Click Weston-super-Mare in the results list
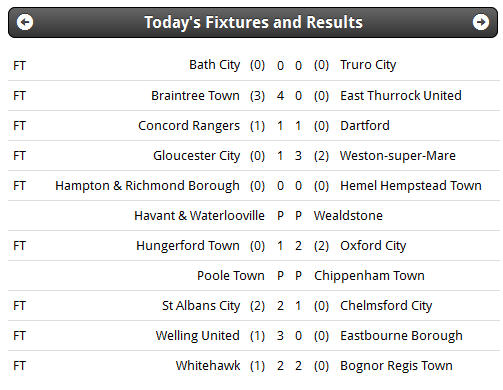 click(x=398, y=156)
